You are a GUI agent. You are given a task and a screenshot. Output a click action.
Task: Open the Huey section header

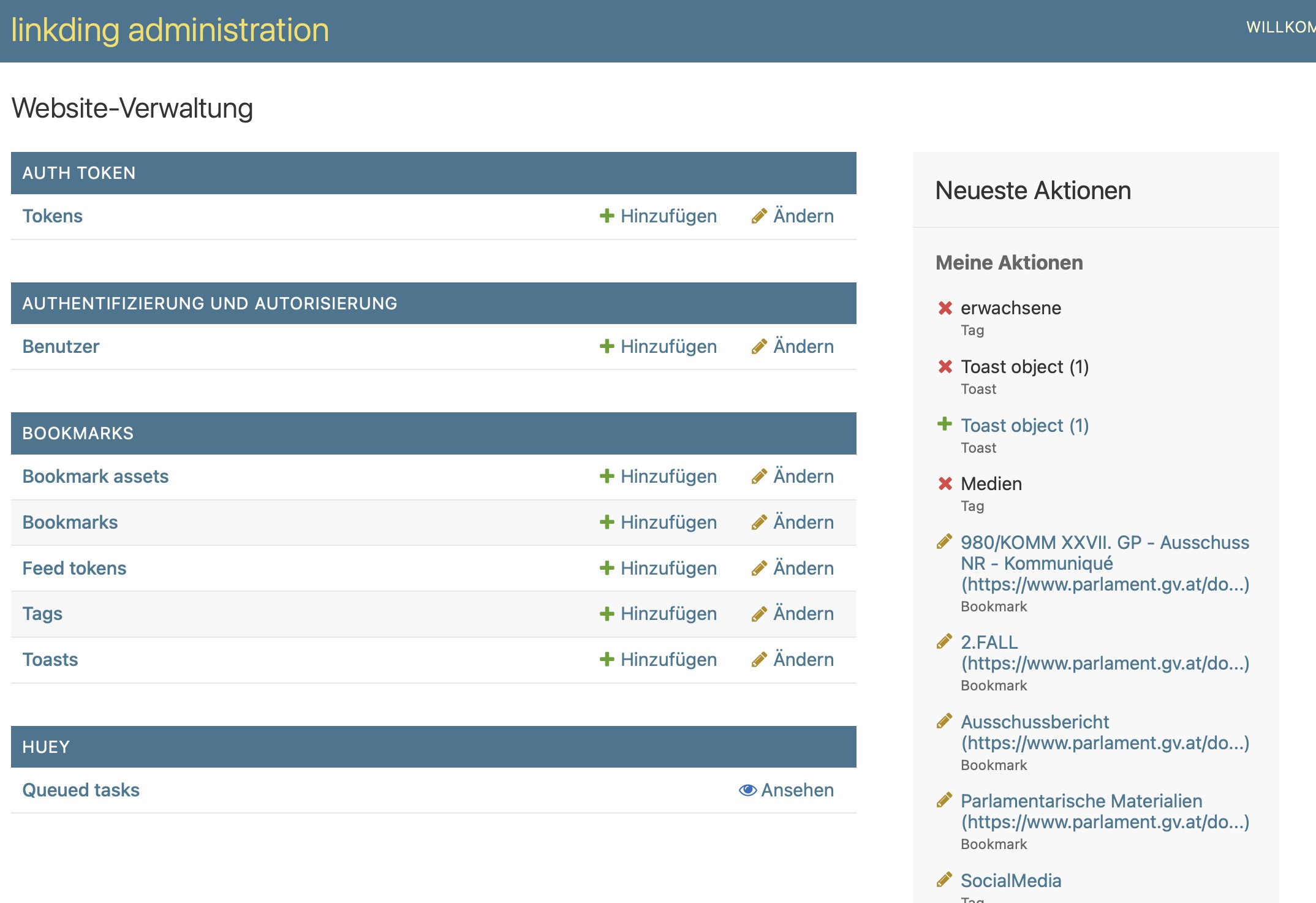[46, 747]
